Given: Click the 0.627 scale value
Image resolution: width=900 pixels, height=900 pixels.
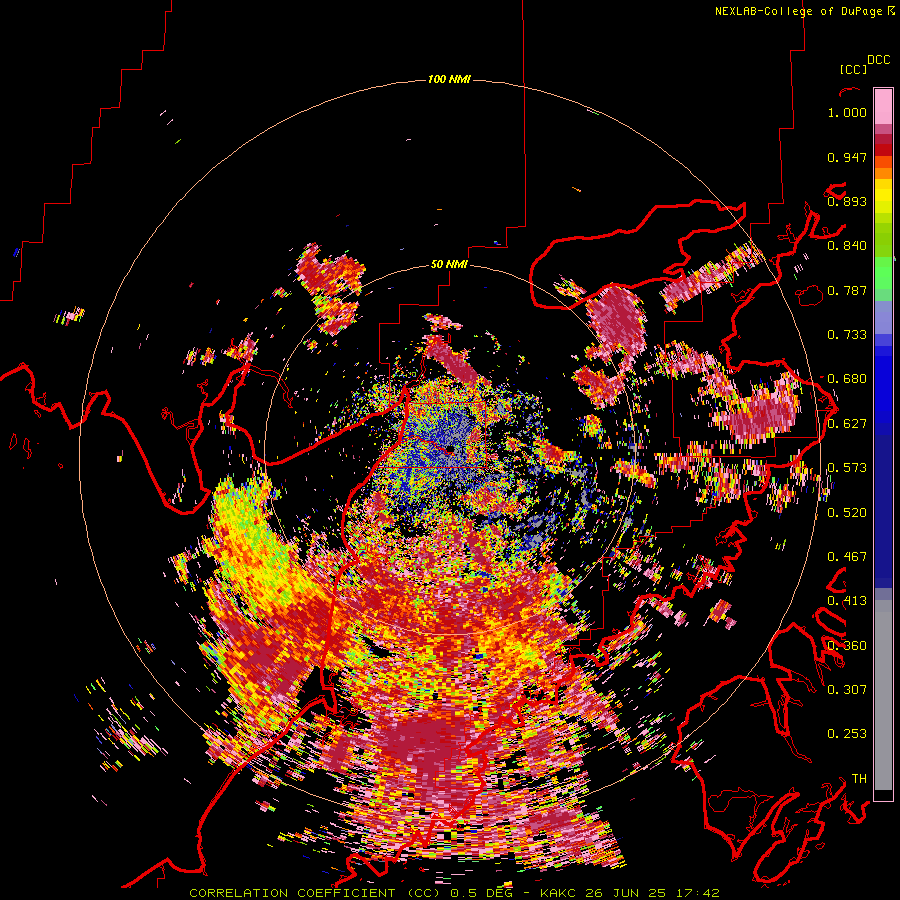Looking at the screenshot, I should (847, 424).
